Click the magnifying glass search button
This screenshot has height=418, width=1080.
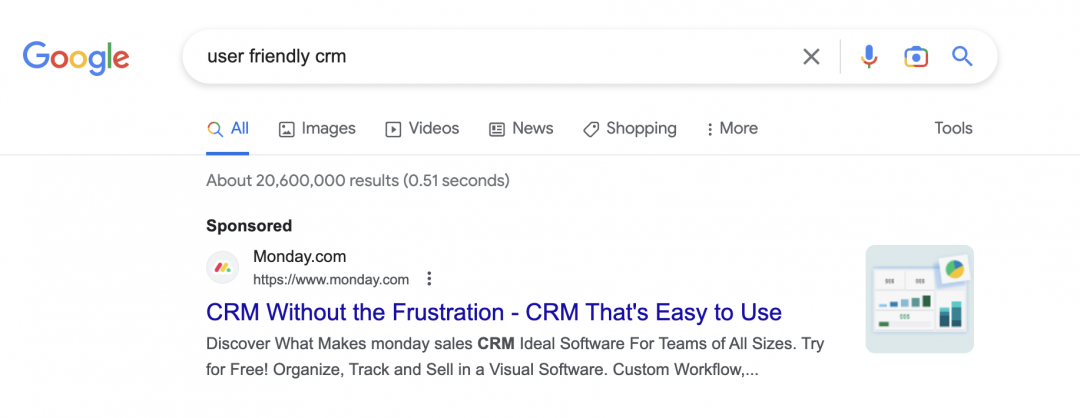962,57
